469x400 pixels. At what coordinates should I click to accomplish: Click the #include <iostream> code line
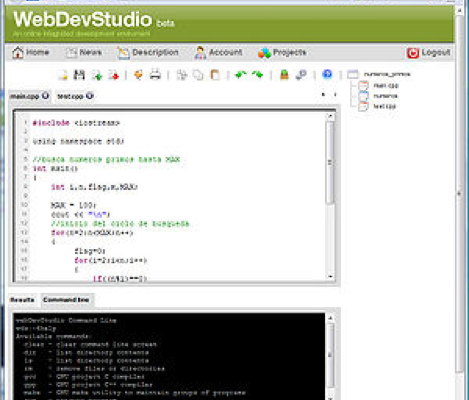76,123
